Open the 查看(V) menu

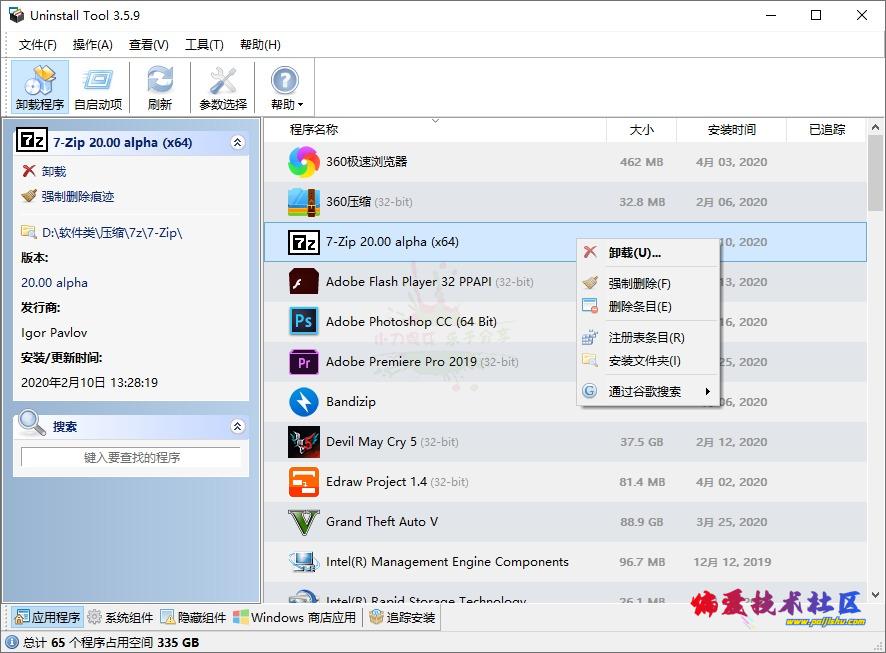(149, 45)
